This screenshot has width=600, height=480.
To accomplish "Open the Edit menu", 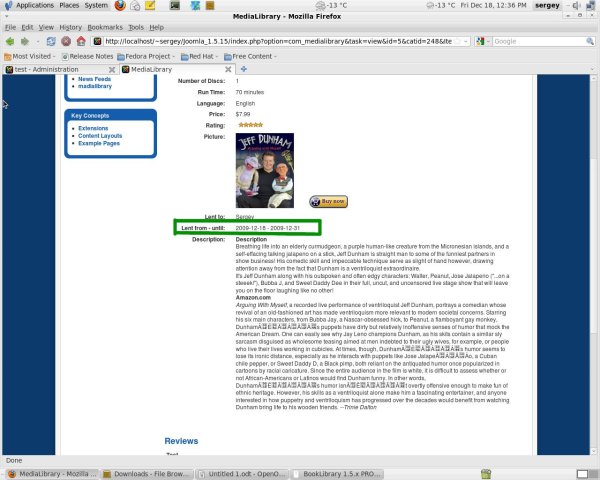I will pos(27,27).
